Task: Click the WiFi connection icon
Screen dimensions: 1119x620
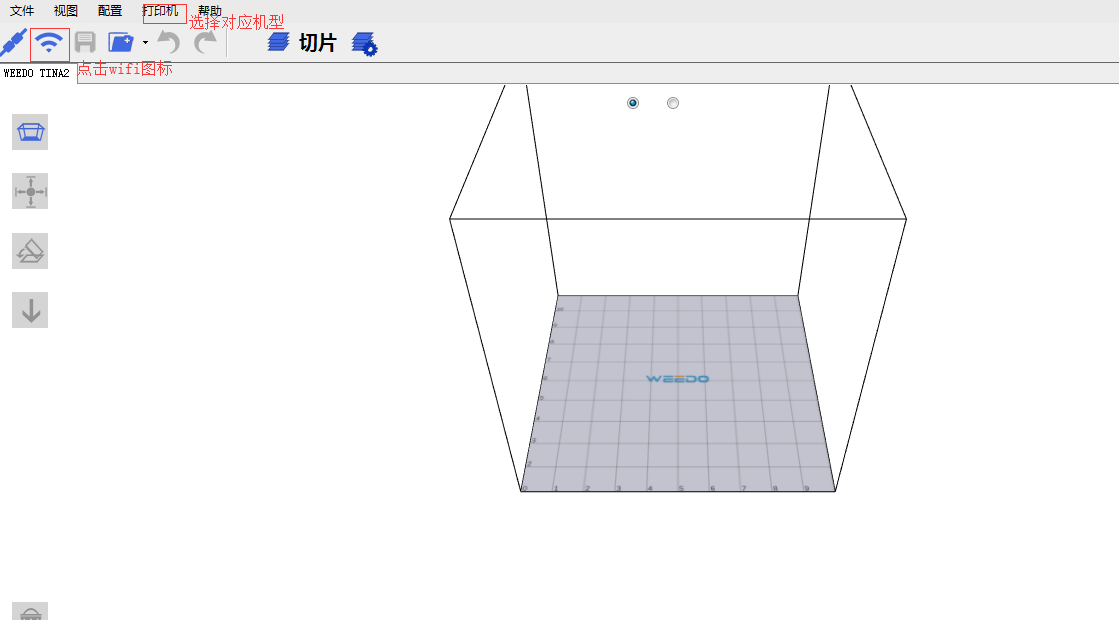Action: (49, 43)
